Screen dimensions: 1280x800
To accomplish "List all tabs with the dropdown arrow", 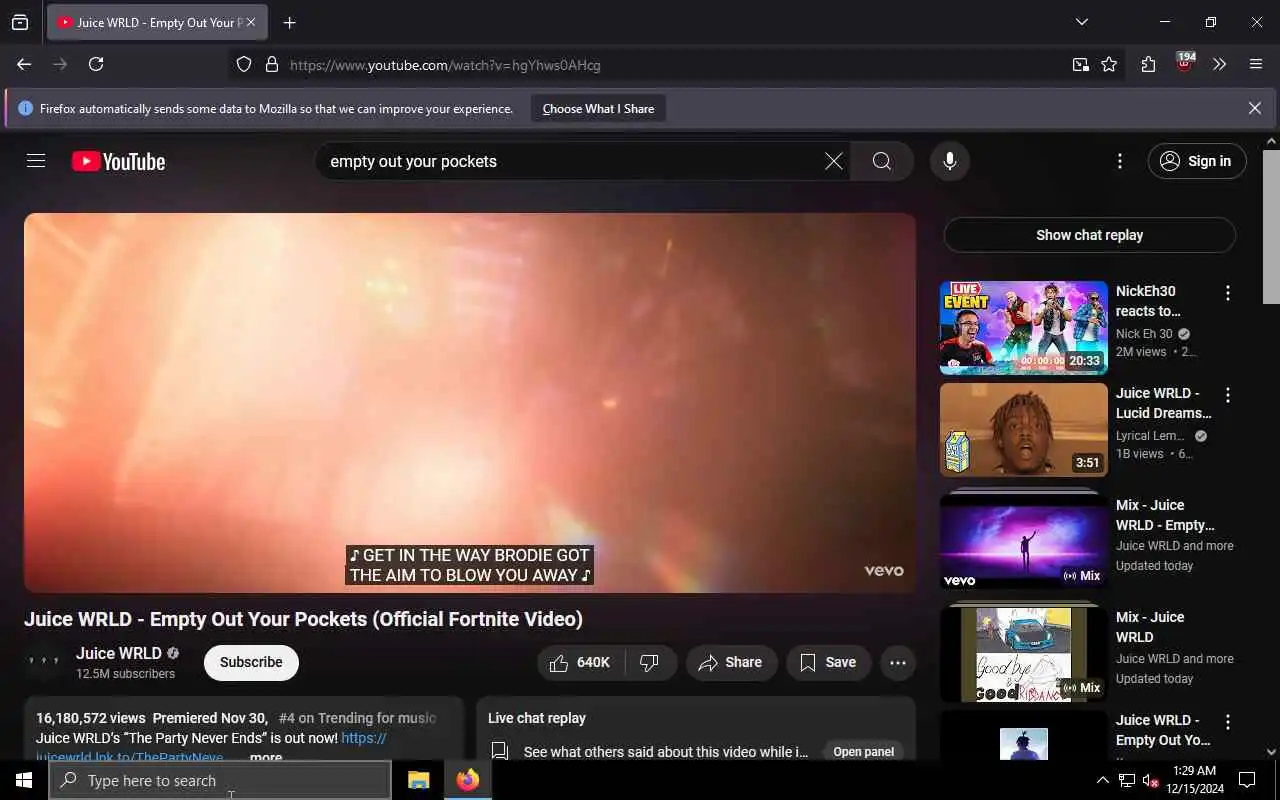I will click(x=1081, y=22).
